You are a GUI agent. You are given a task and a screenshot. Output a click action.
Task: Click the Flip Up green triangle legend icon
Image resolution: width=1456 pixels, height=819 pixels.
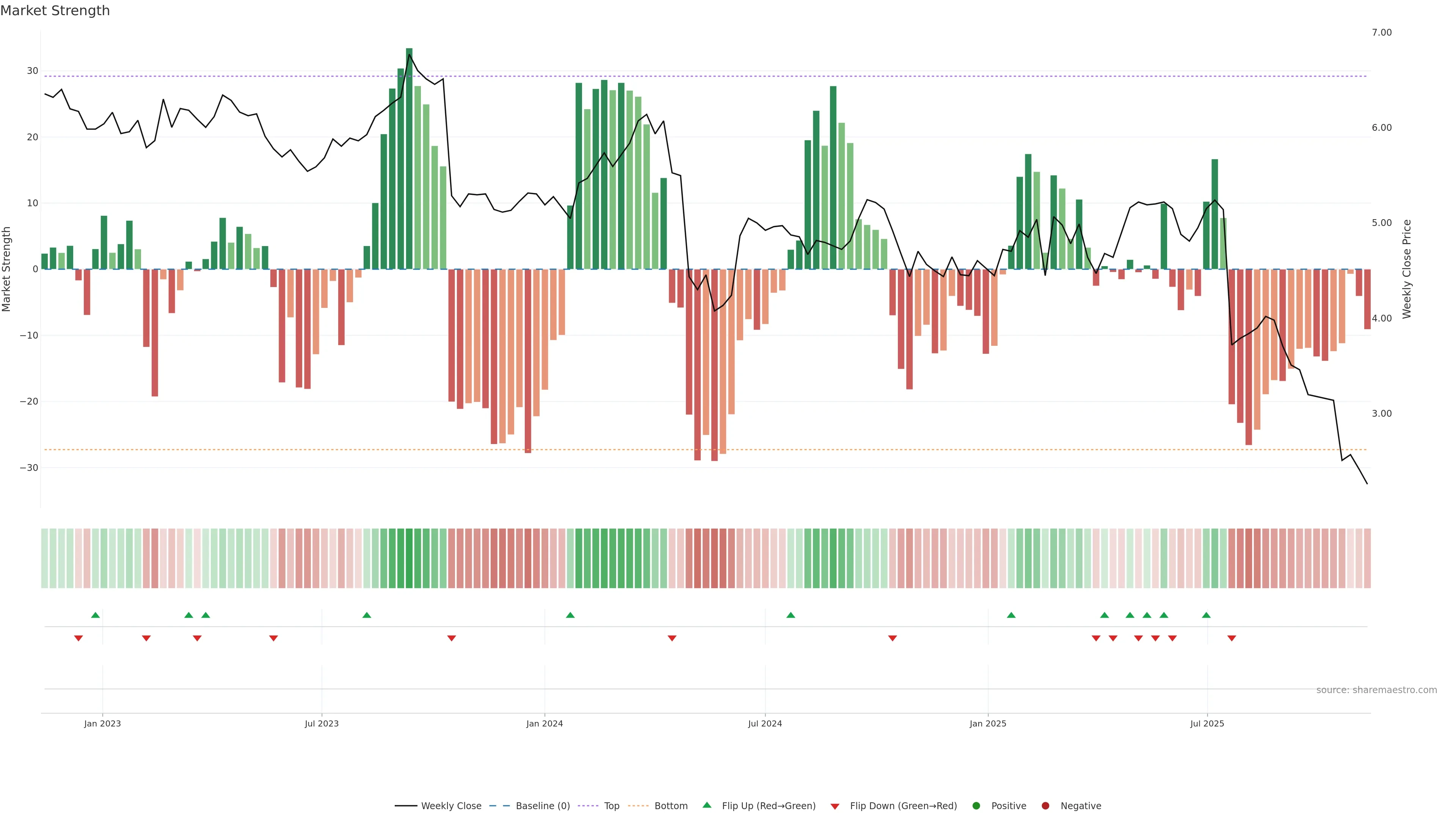coord(706,805)
